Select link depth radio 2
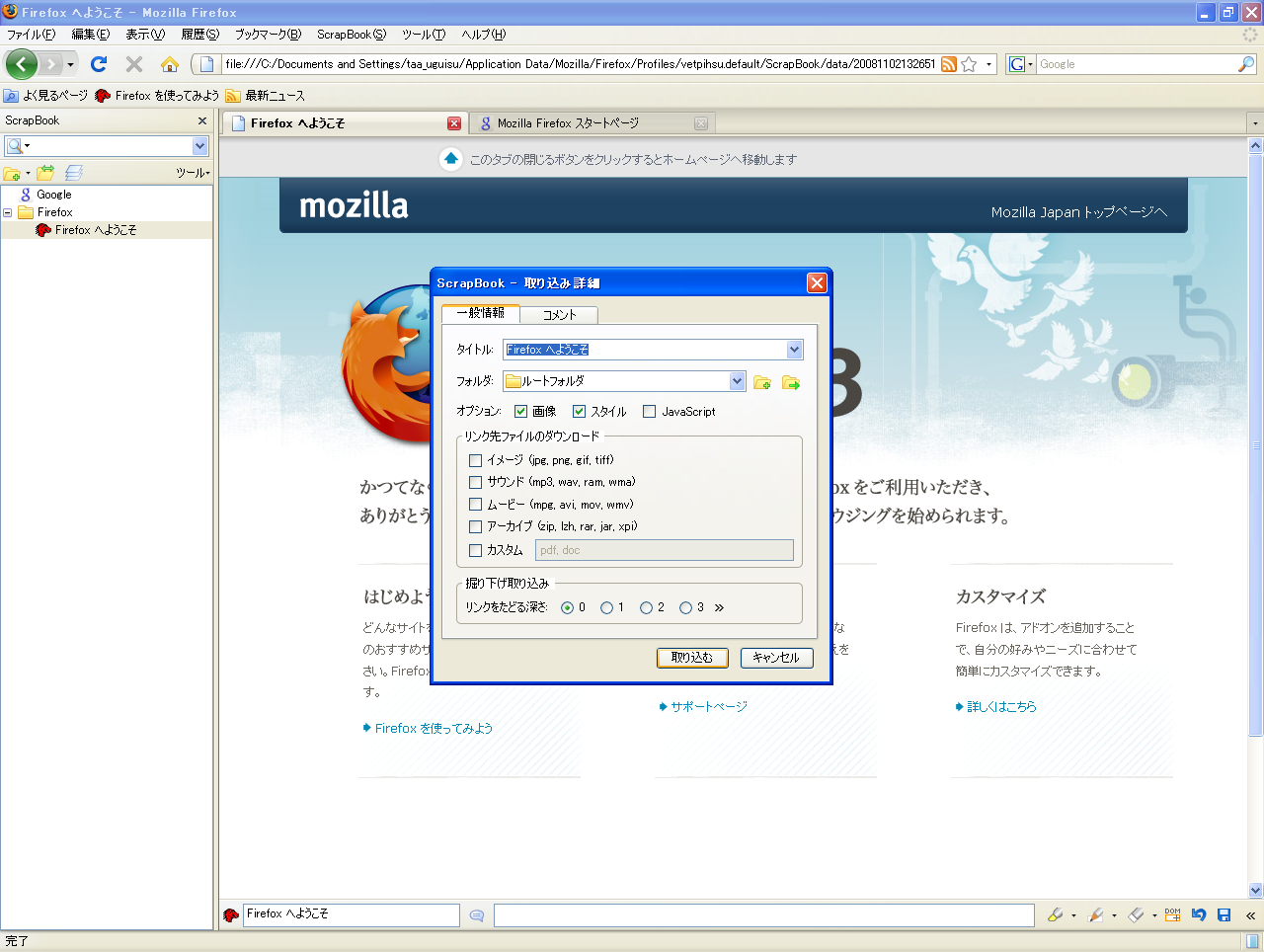Viewport: 1264px width, 952px height. tap(646, 608)
